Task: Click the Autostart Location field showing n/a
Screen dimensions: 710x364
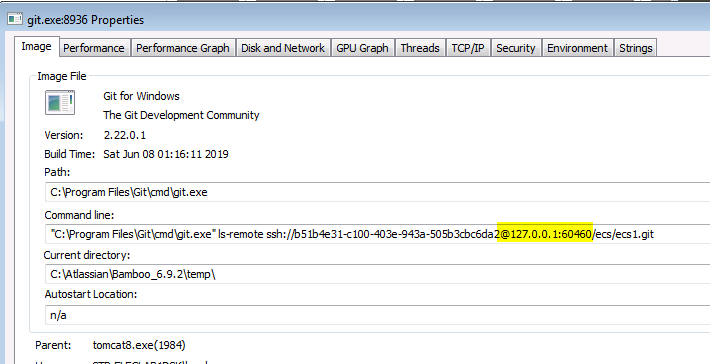Action: coord(378,315)
